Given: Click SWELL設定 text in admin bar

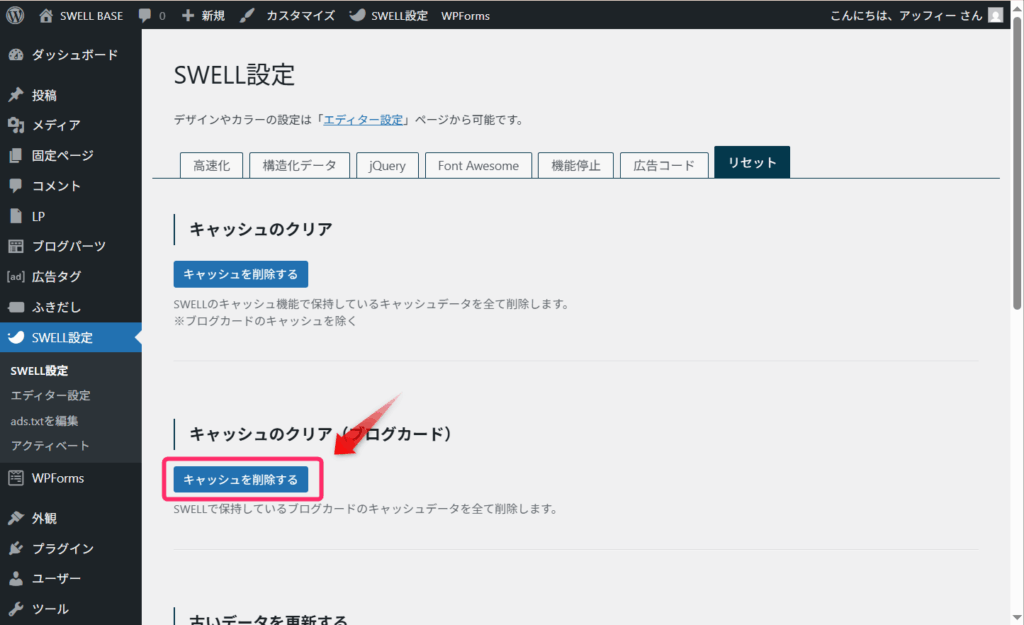Looking at the screenshot, I should tap(400, 16).
